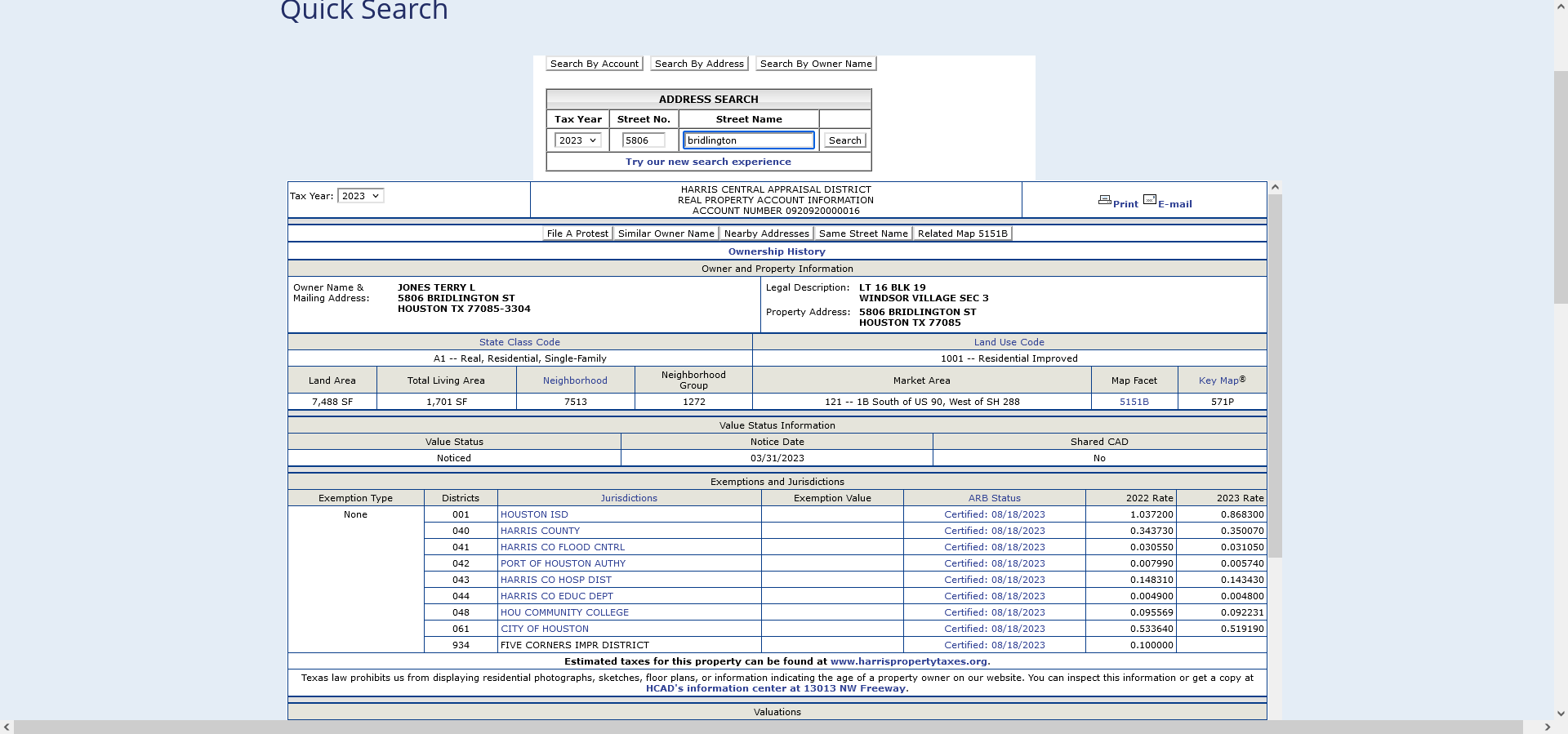Open HCAD's information center at 13013 NW Freeway link
This screenshot has height=734, width=1568.
(776, 688)
